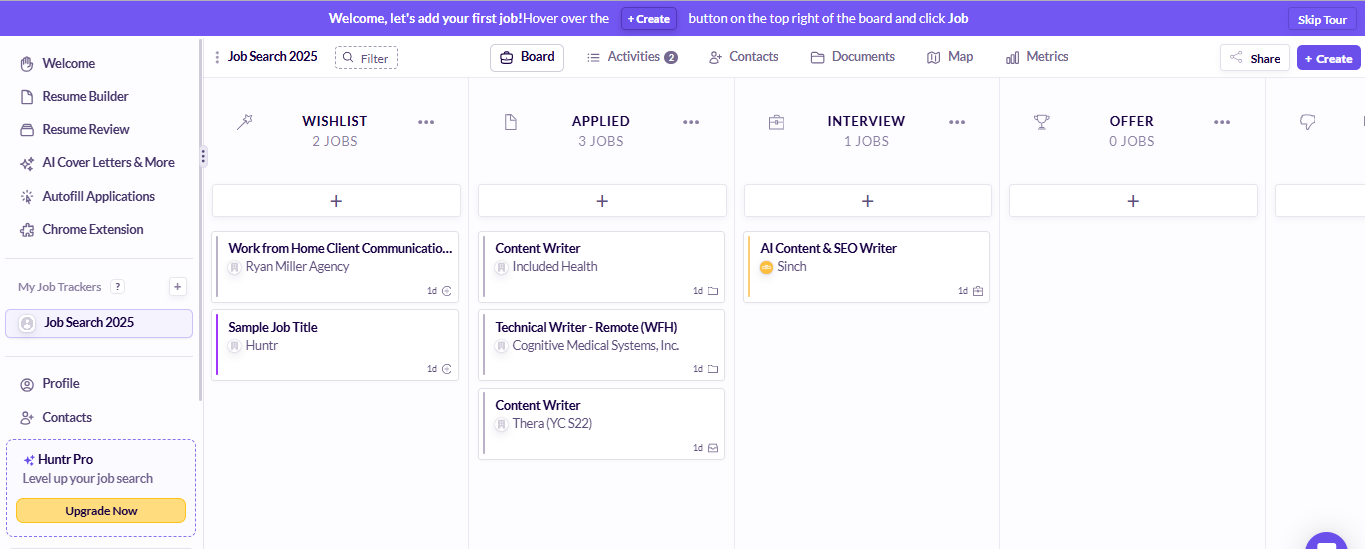The width and height of the screenshot is (1365, 549).
Task: Add a job to Wishlist column
Action: [336, 201]
